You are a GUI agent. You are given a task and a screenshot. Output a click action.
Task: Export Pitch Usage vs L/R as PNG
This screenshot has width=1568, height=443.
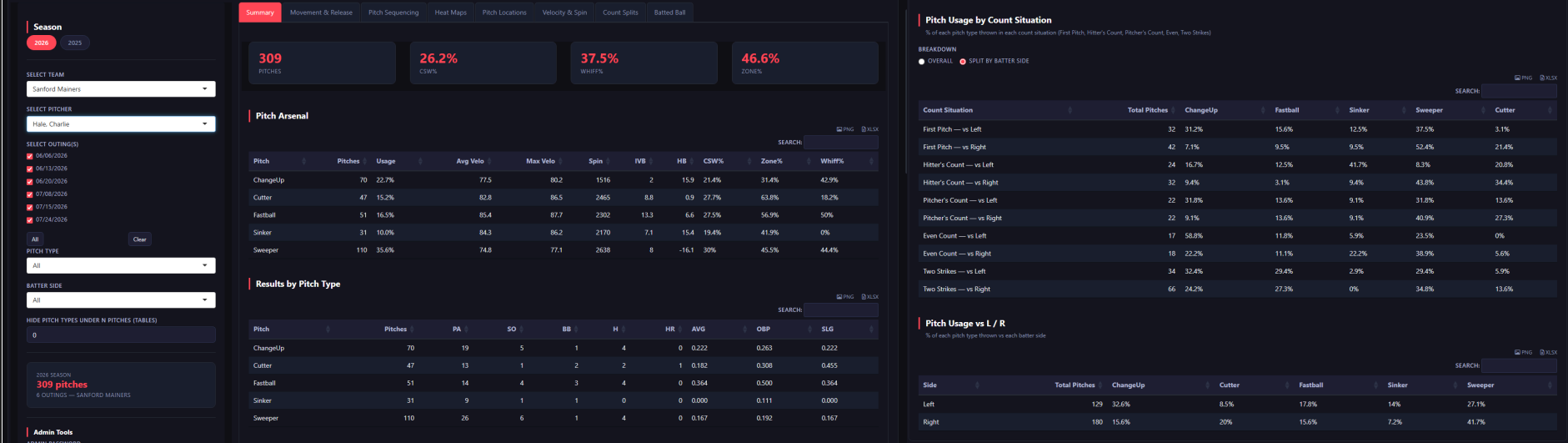[x=1524, y=353]
